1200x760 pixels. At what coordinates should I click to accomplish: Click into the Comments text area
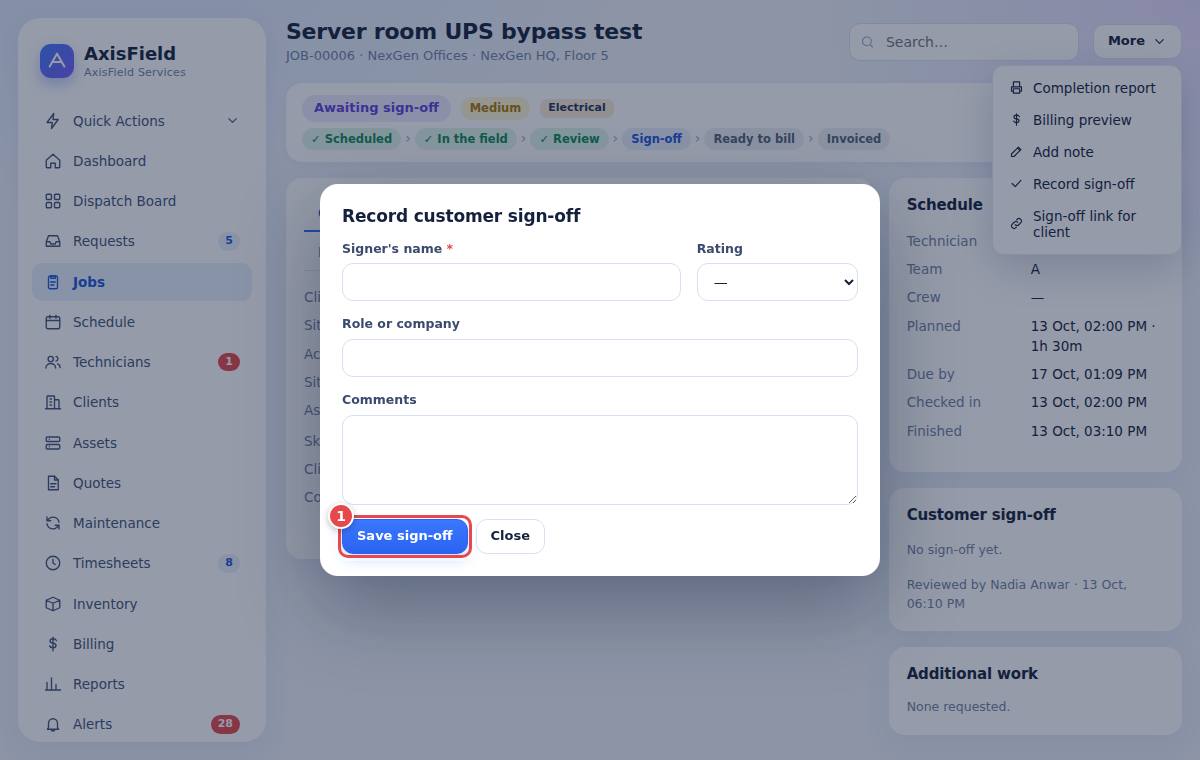600,460
